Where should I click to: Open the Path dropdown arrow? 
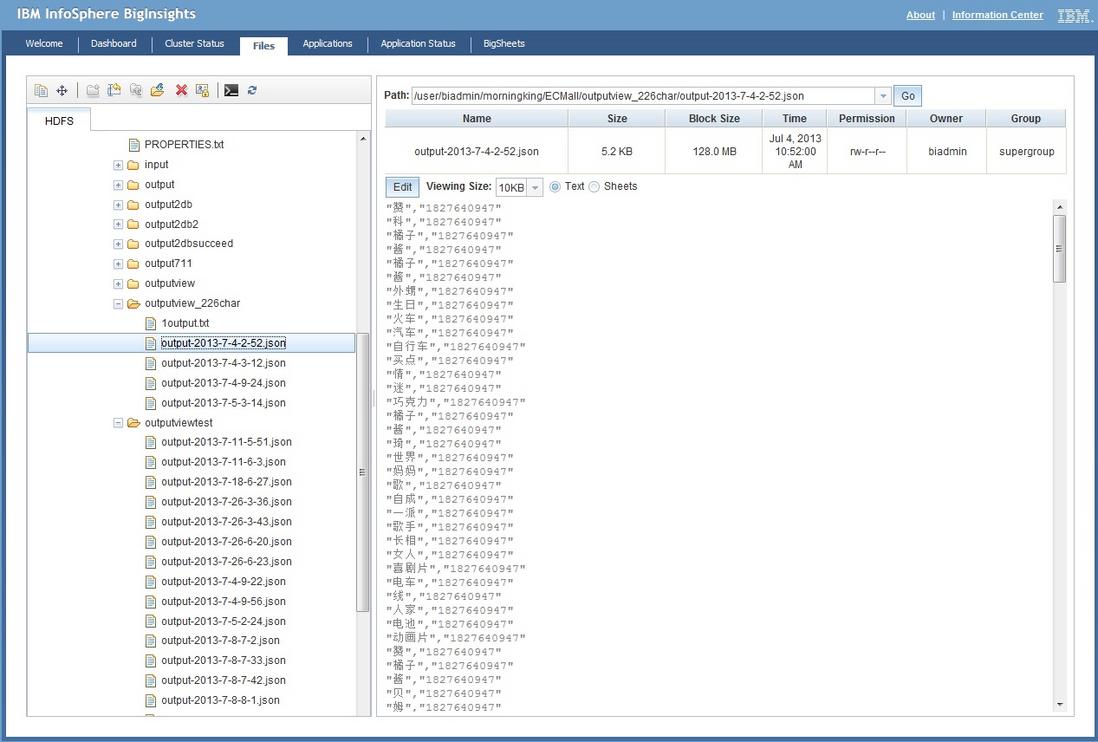click(883, 96)
